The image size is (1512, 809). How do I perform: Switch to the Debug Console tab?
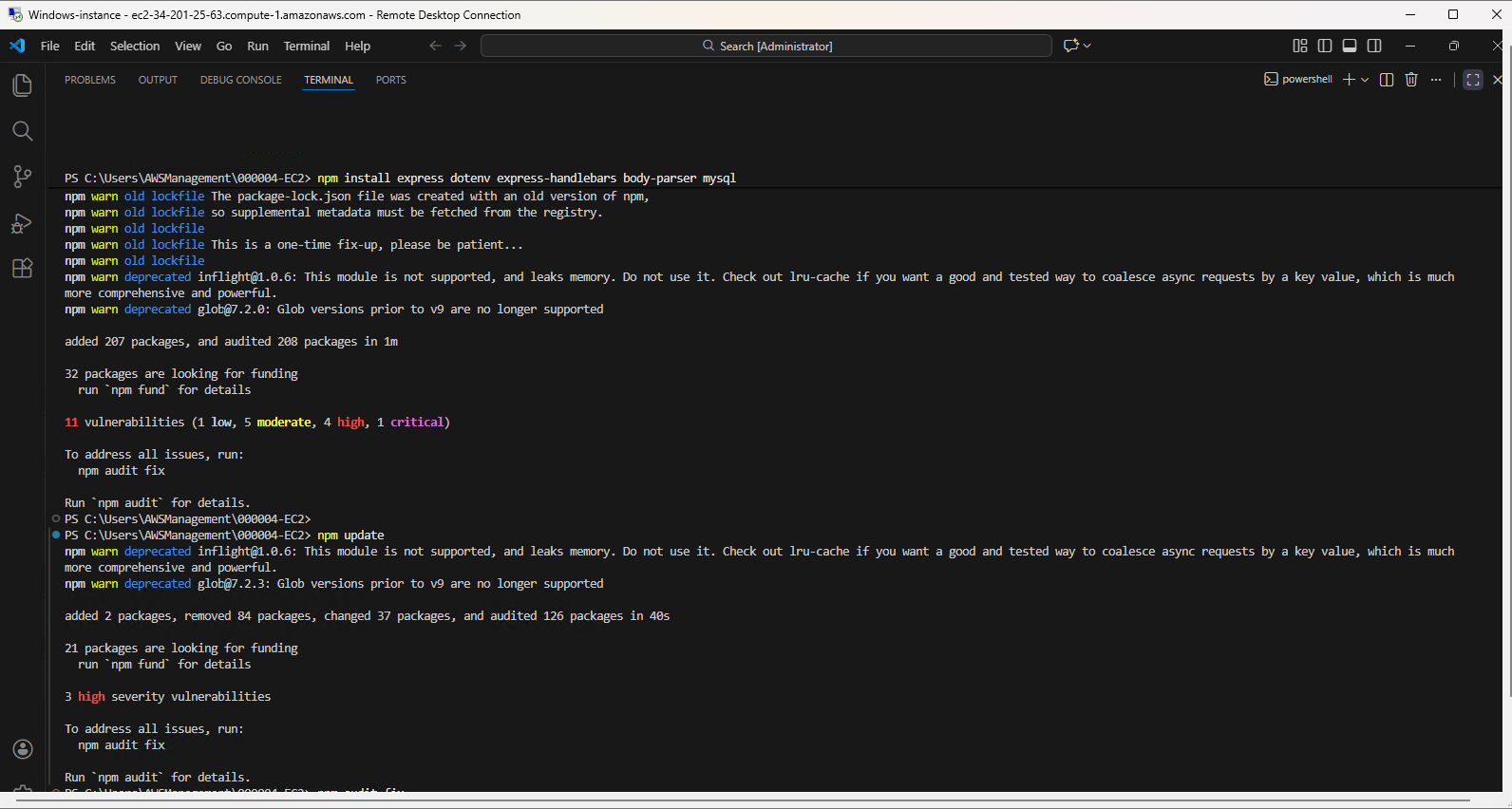[241, 80]
